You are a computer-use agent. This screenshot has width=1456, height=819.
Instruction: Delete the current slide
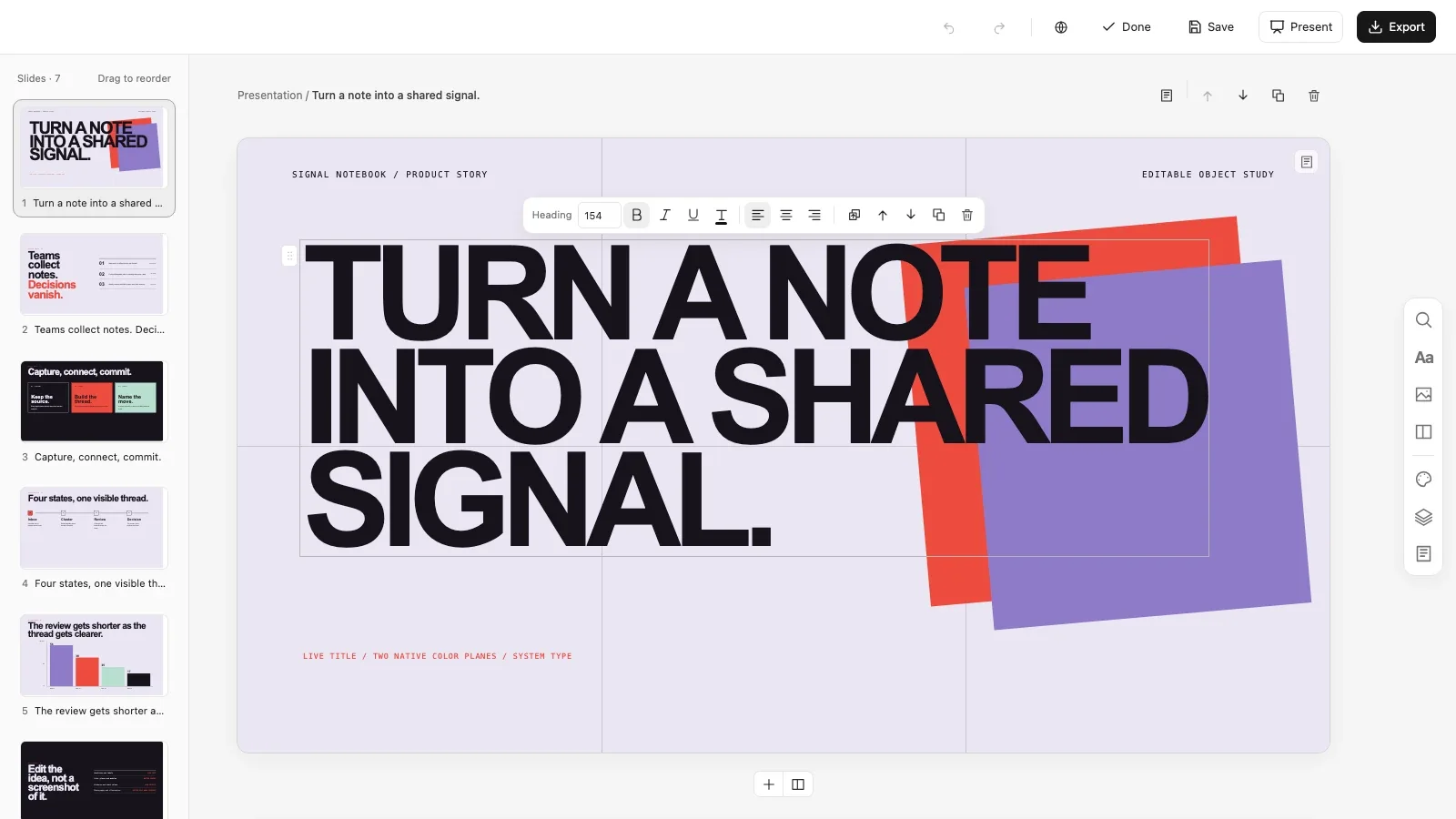[1314, 96]
